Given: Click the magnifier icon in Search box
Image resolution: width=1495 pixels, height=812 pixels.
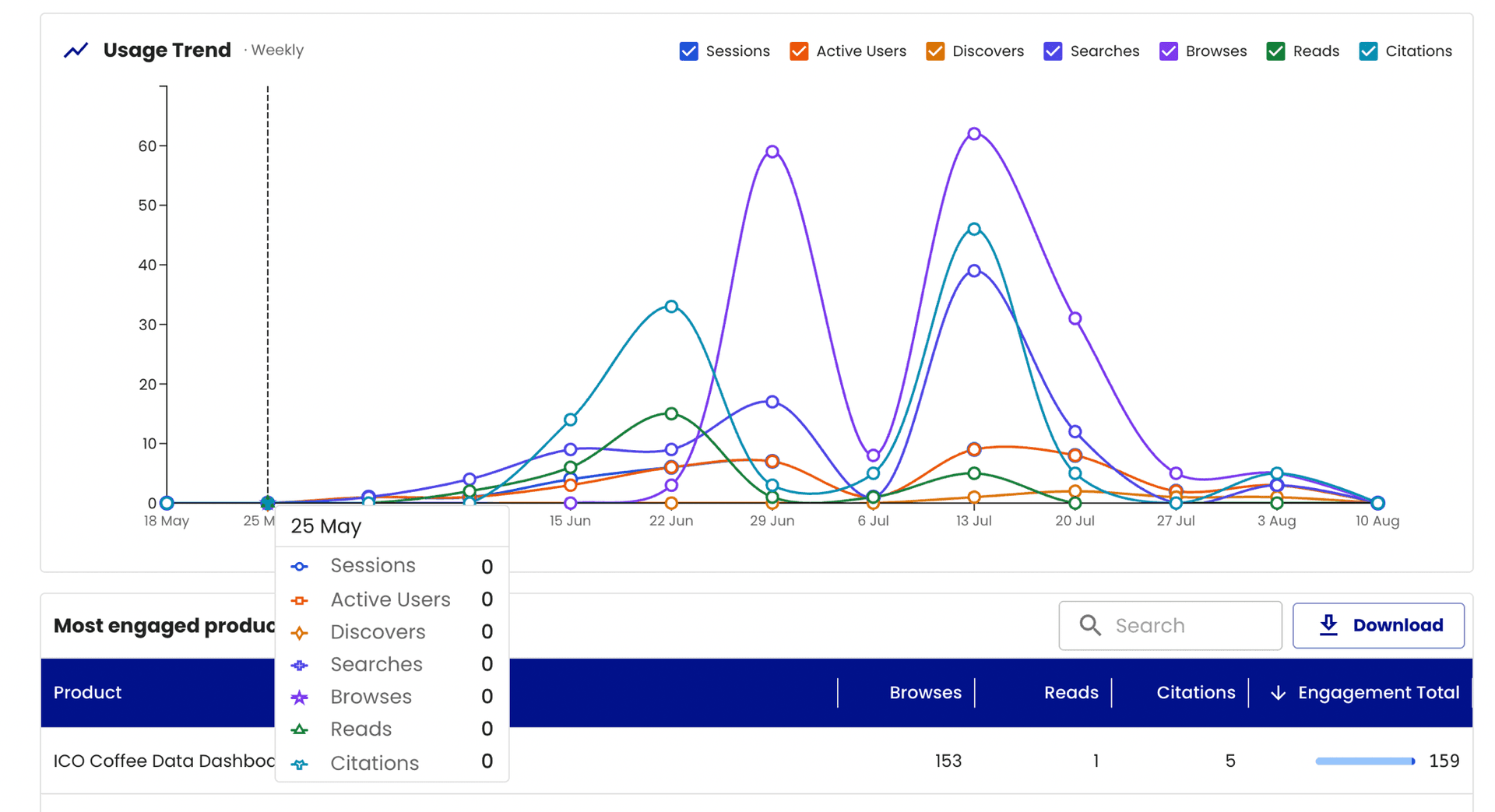Looking at the screenshot, I should [x=1090, y=625].
